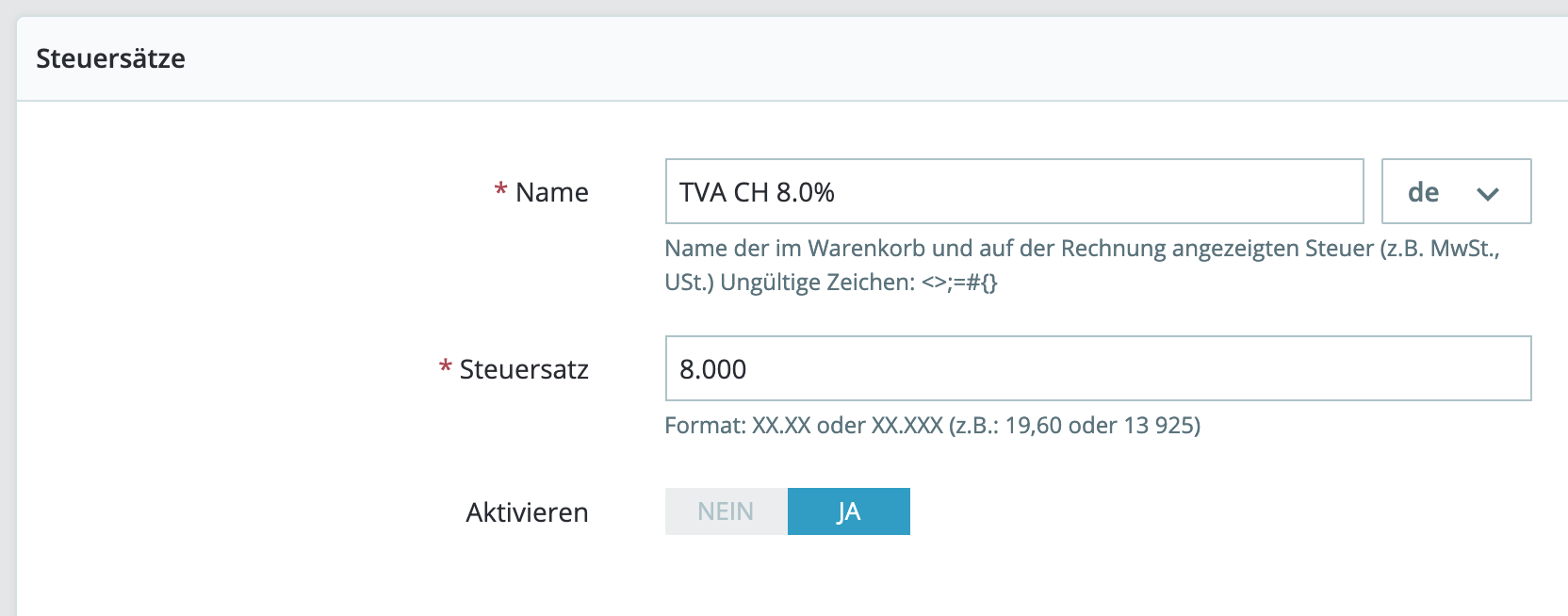
Task: Open the "de" language dropdown
Action: pos(1456,191)
